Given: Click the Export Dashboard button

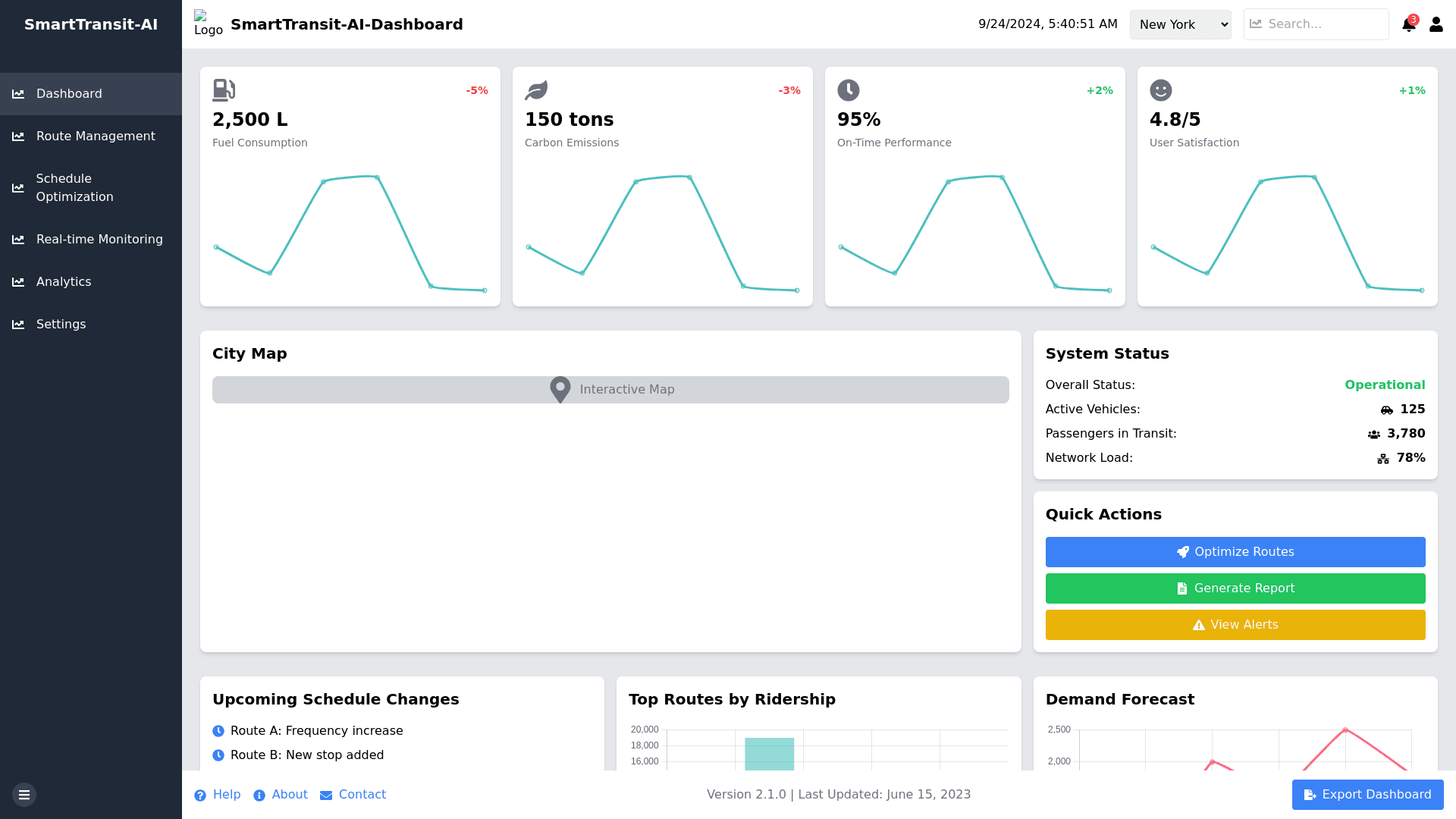Looking at the screenshot, I should [x=1367, y=795].
